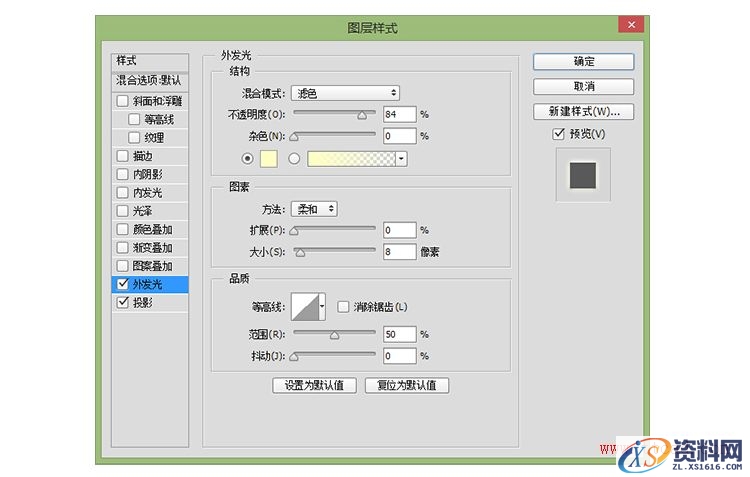Image resolution: width=750 pixels, height=477 pixels.
Task: Open the 混合模式 dropdown showing 滤色
Action: point(345,93)
